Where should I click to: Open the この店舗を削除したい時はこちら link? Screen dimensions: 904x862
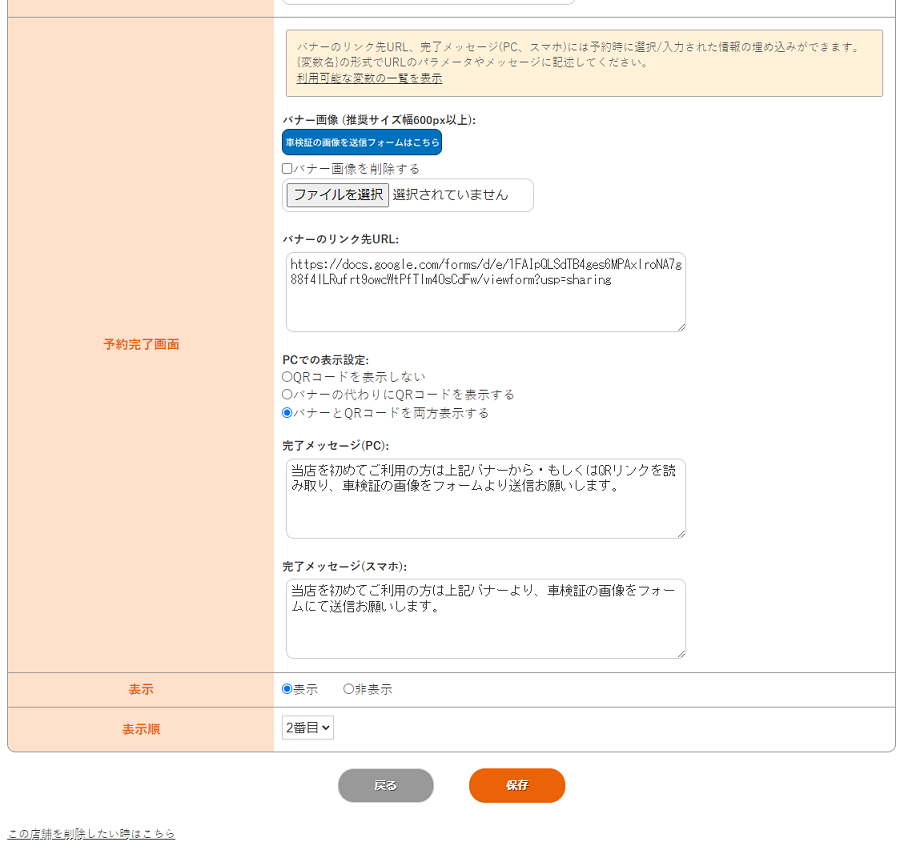(91, 833)
